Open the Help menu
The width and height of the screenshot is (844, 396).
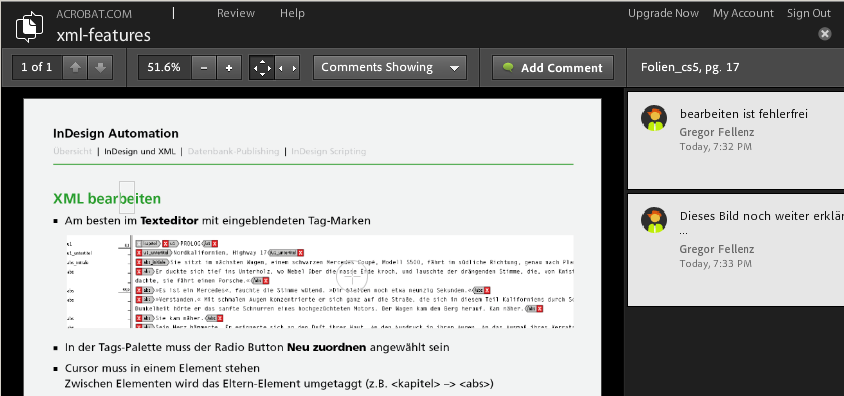click(292, 13)
